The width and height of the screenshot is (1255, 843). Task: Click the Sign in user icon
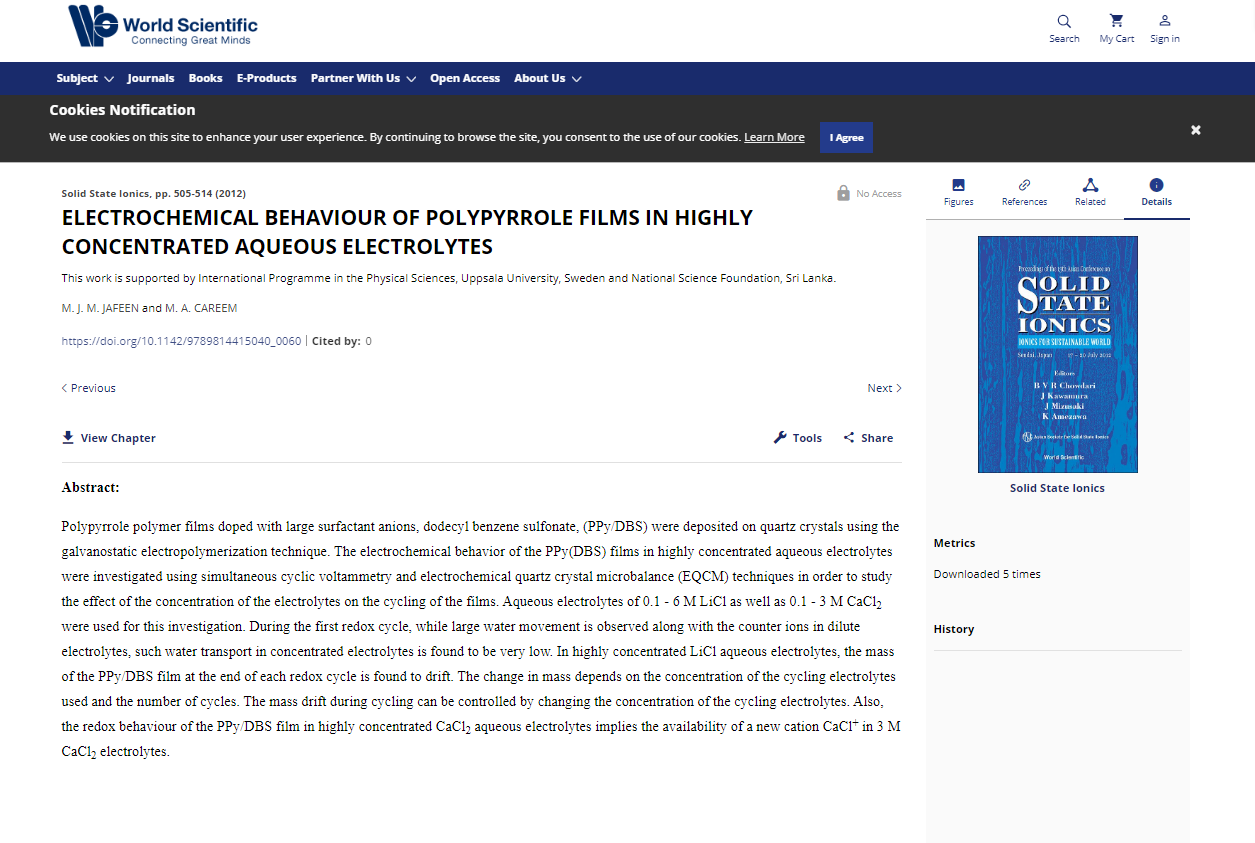click(x=1164, y=21)
